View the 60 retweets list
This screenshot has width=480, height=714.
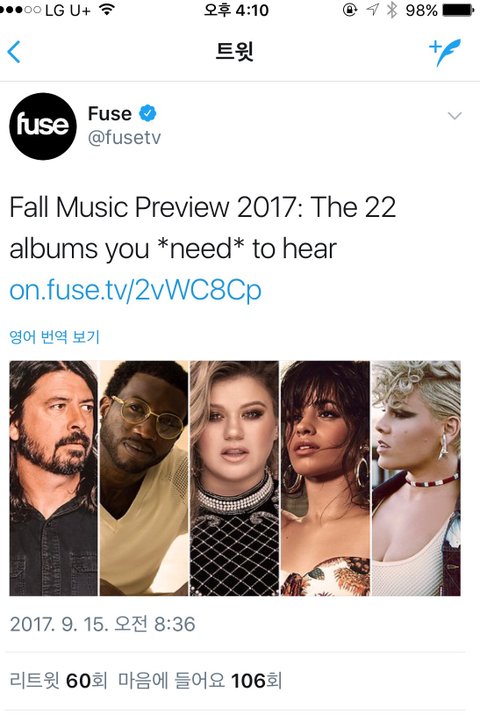tap(58, 681)
